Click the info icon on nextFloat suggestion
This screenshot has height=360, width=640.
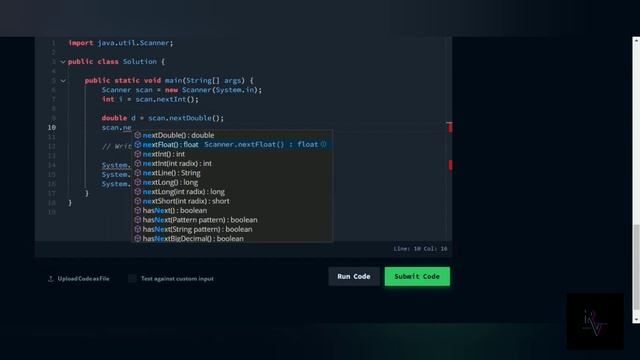[323, 144]
